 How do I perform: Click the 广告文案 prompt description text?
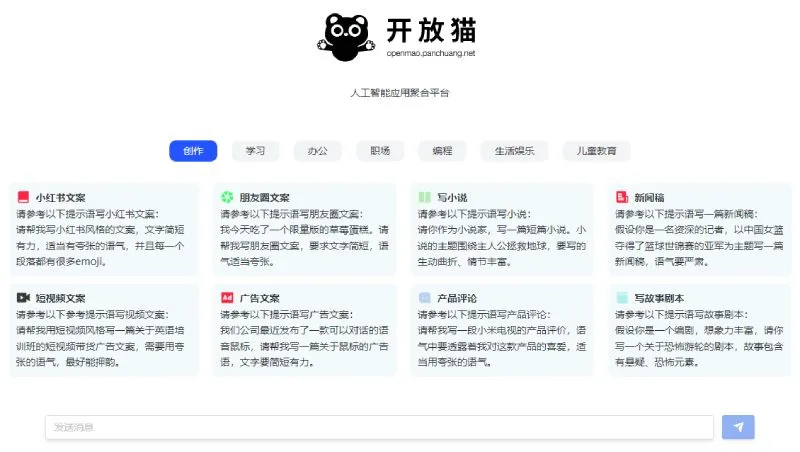coord(304,338)
